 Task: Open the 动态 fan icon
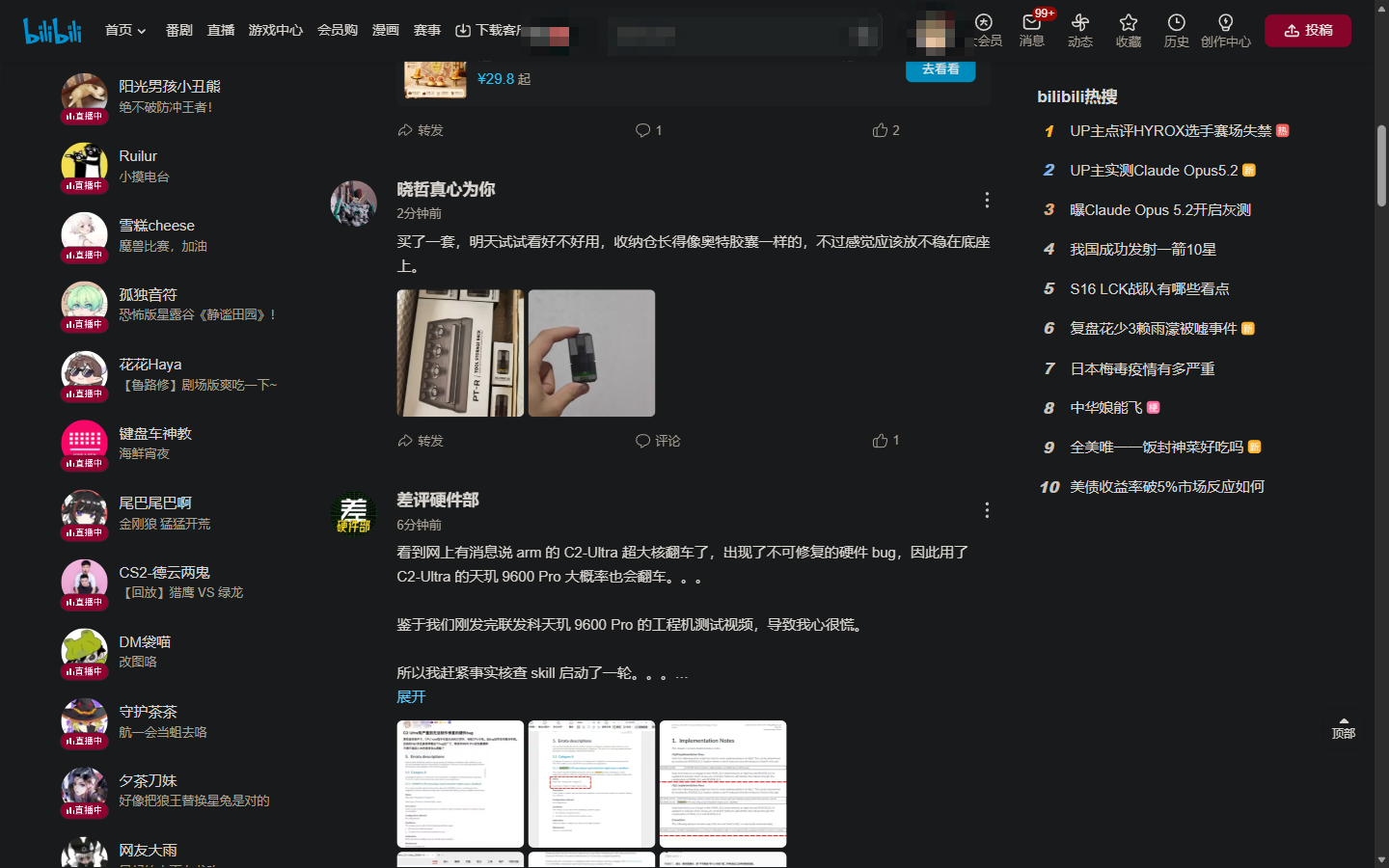click(1080, 22)
